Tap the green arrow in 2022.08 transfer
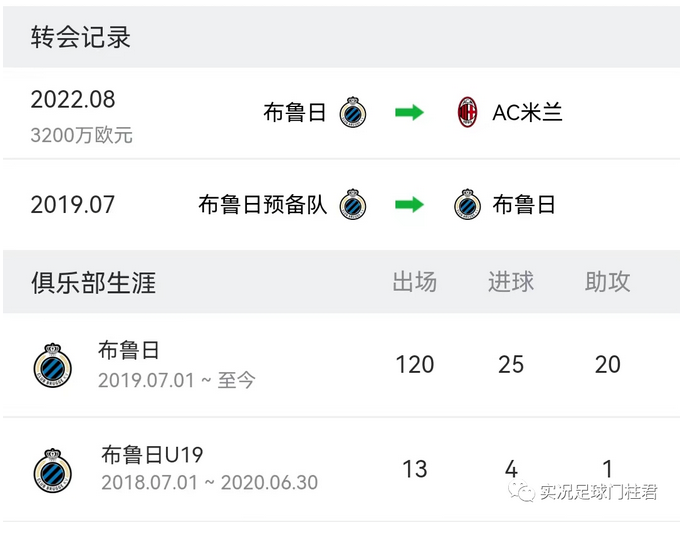682x552 pixels. click(x=409, y=112)
